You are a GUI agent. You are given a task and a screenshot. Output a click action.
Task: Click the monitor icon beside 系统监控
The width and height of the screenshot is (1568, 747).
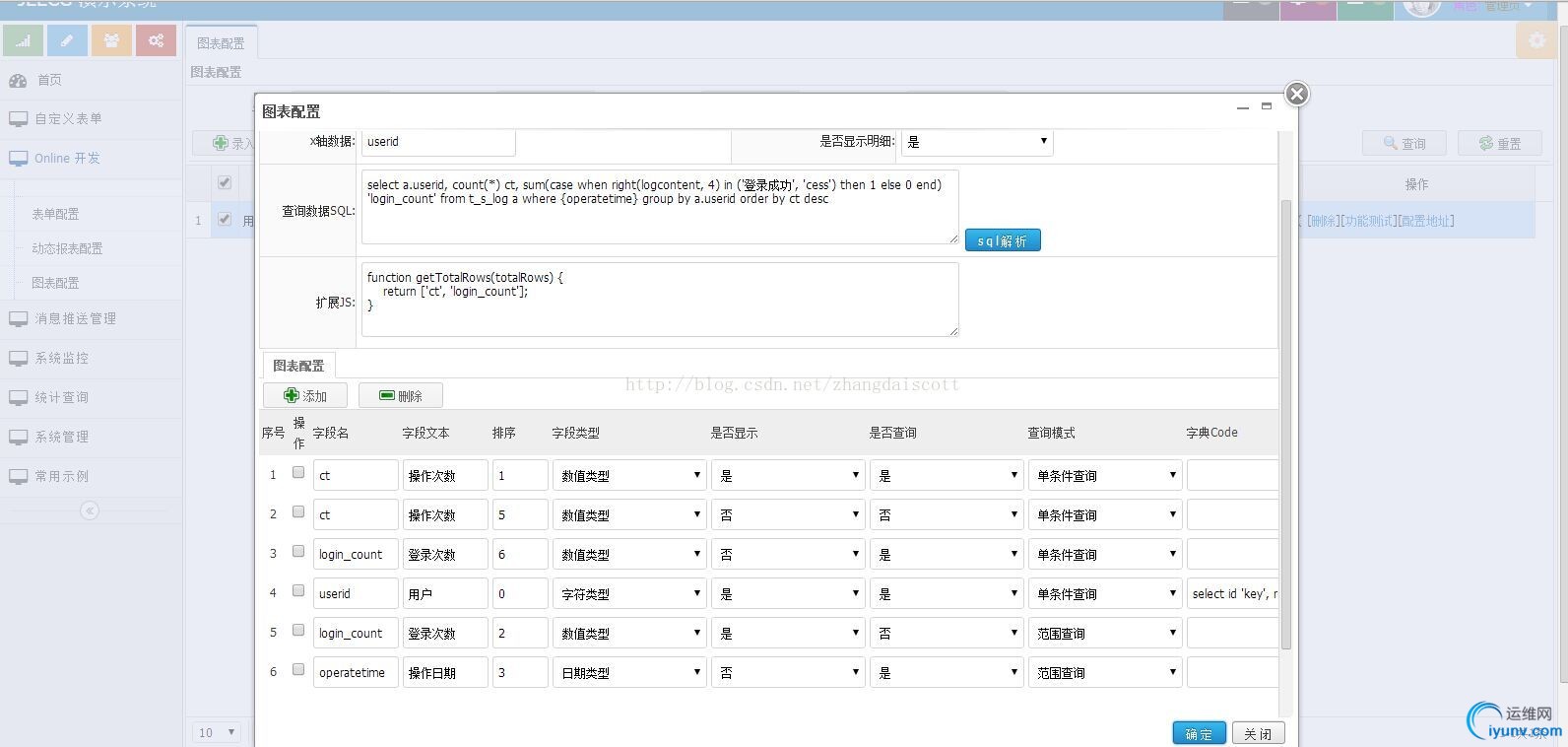pyautogui.click(x=18, y=358)
